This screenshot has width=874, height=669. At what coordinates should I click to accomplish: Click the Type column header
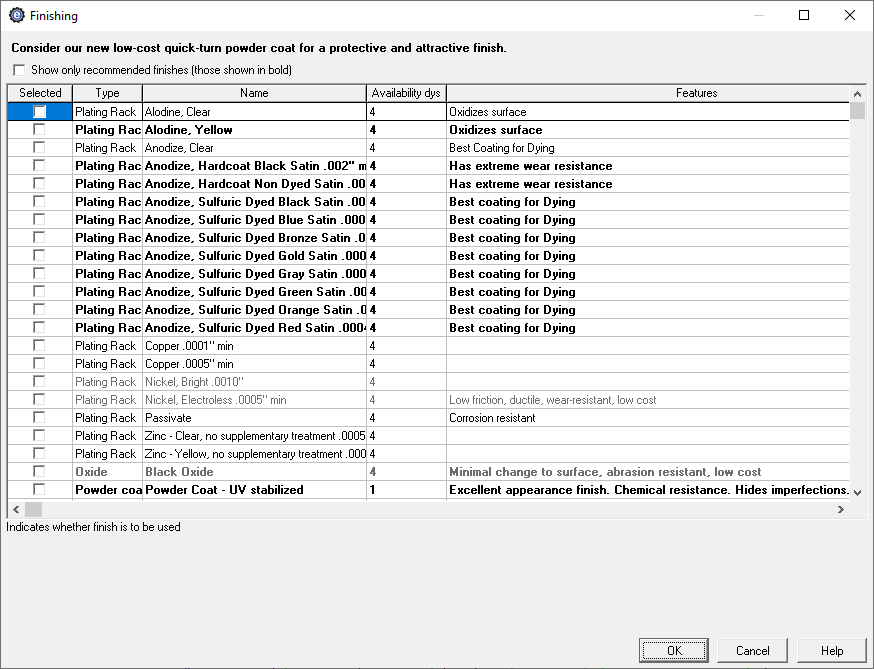click(108, 93)
